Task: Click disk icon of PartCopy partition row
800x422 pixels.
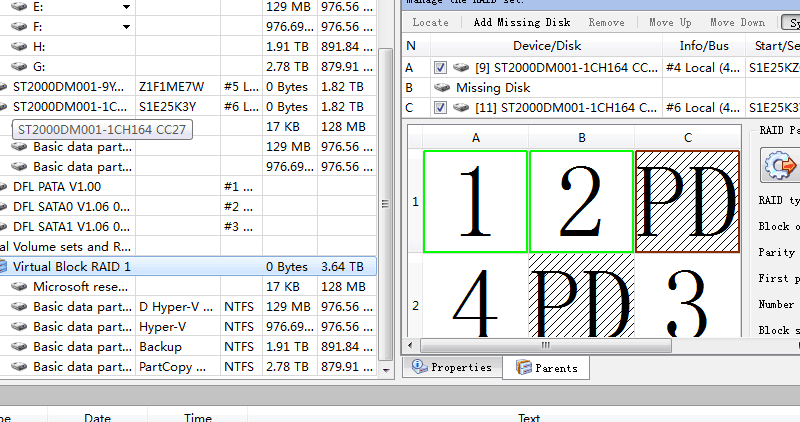Action: [20, 367]
